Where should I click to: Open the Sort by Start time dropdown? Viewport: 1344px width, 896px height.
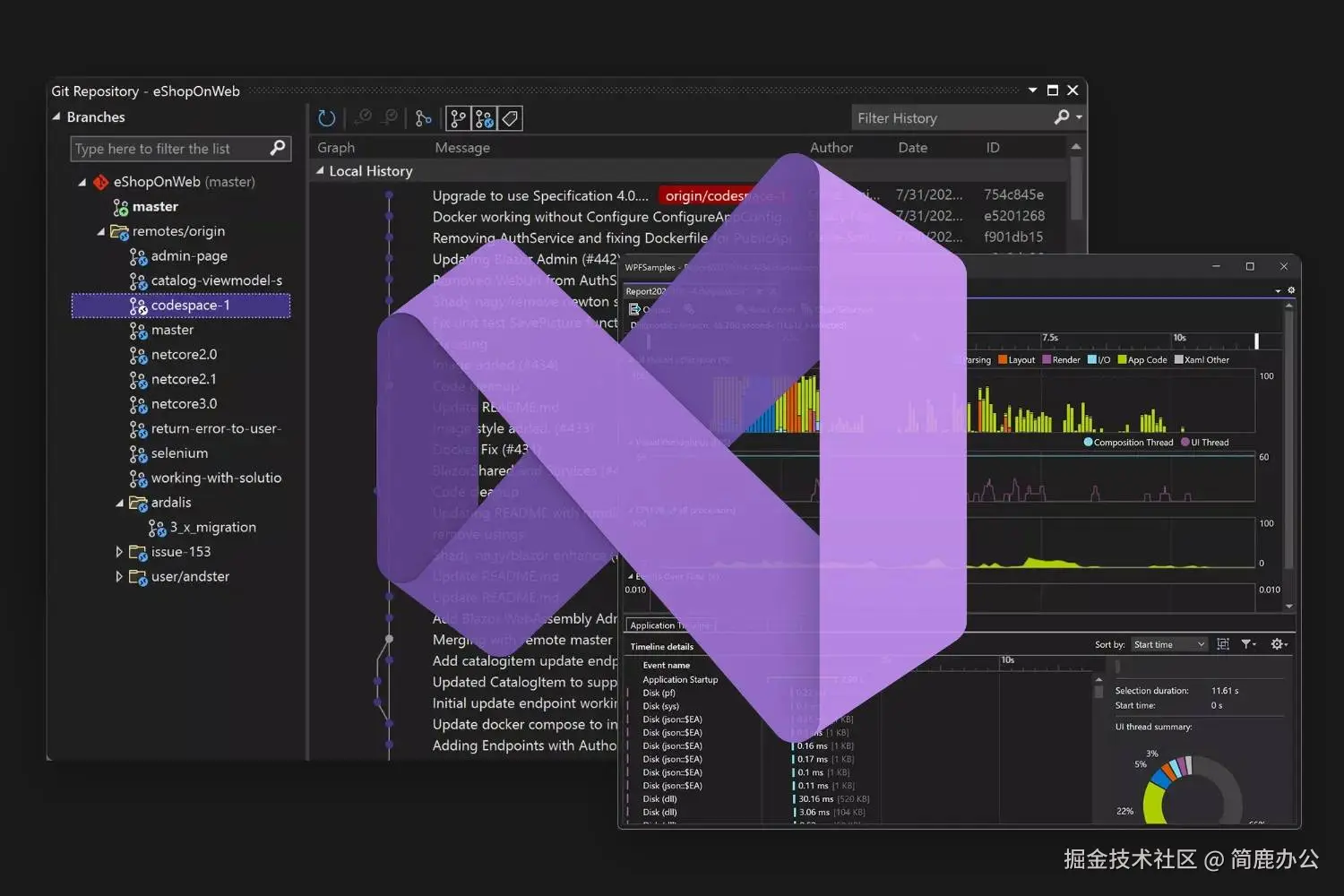click(x=1169, y=643)
